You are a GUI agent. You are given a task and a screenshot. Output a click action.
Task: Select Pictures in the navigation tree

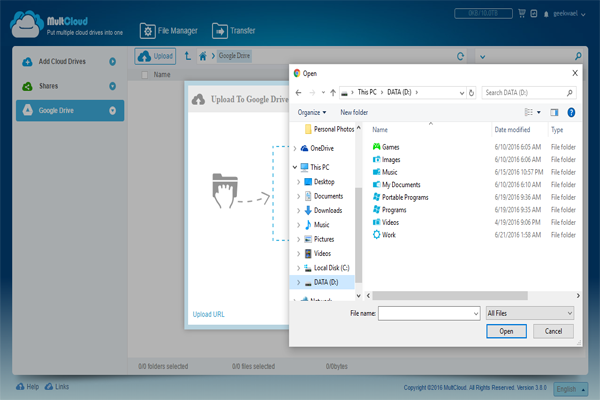click(319, 239)
